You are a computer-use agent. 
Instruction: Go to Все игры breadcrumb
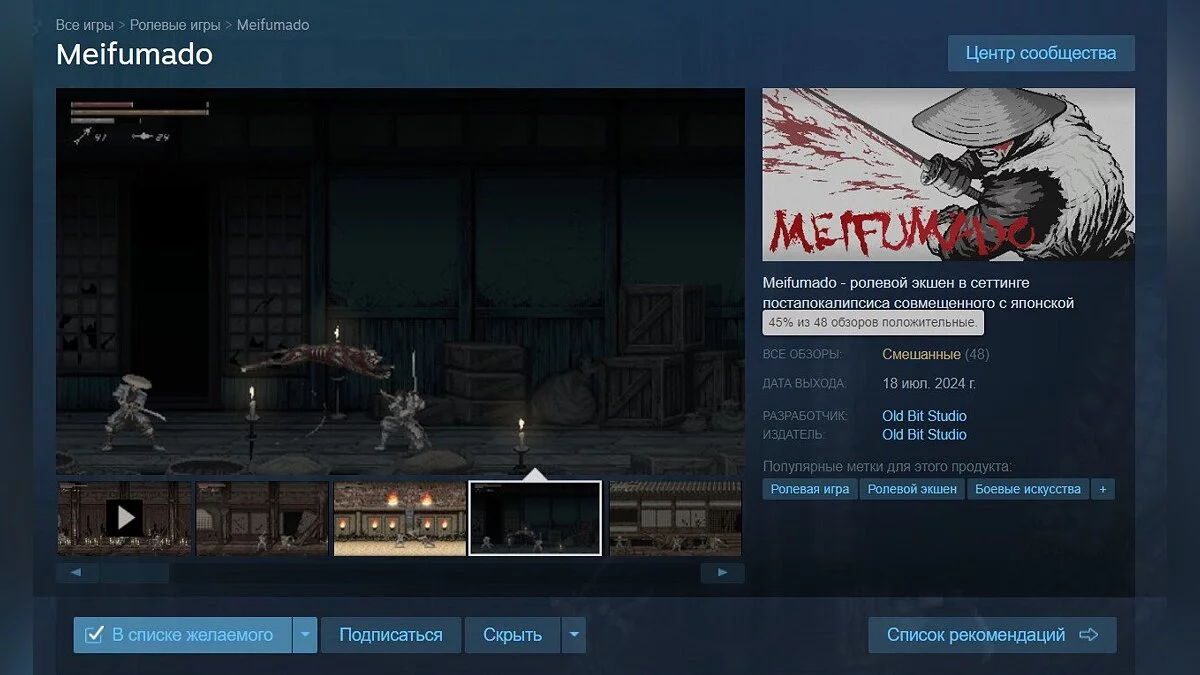85,25
